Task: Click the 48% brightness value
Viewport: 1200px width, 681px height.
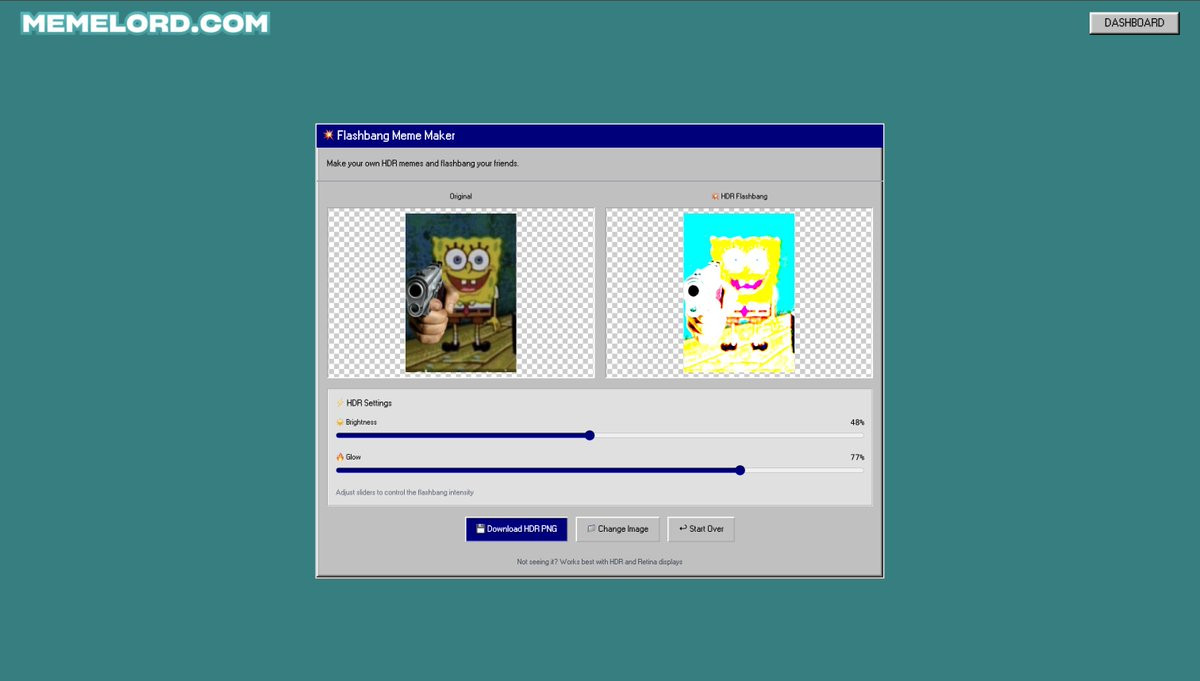Action: click(x=857, y=422)
